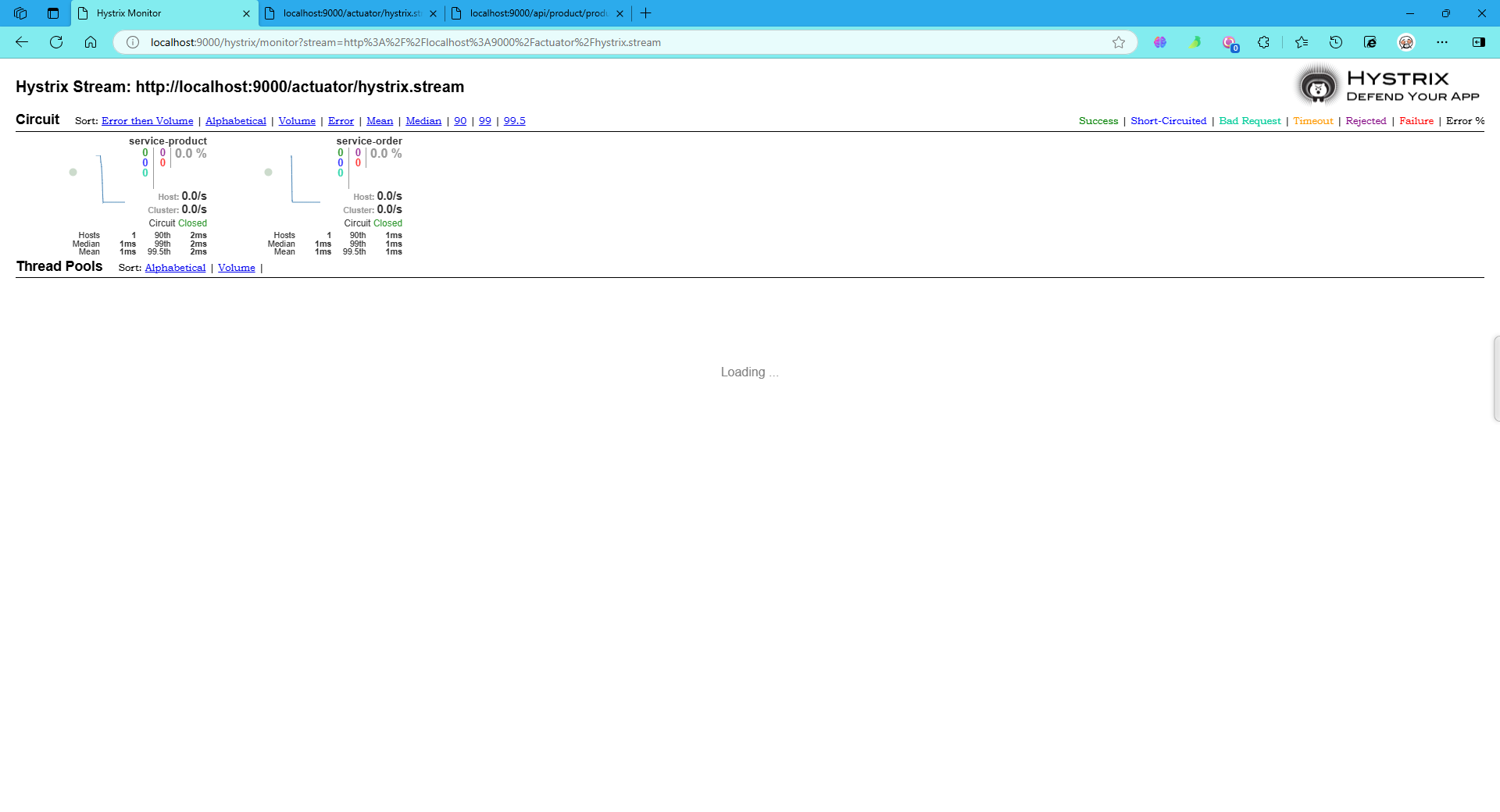Sort circuits by Mean
This screenshot has width=1500, height=812.
[x=380, y=121]
